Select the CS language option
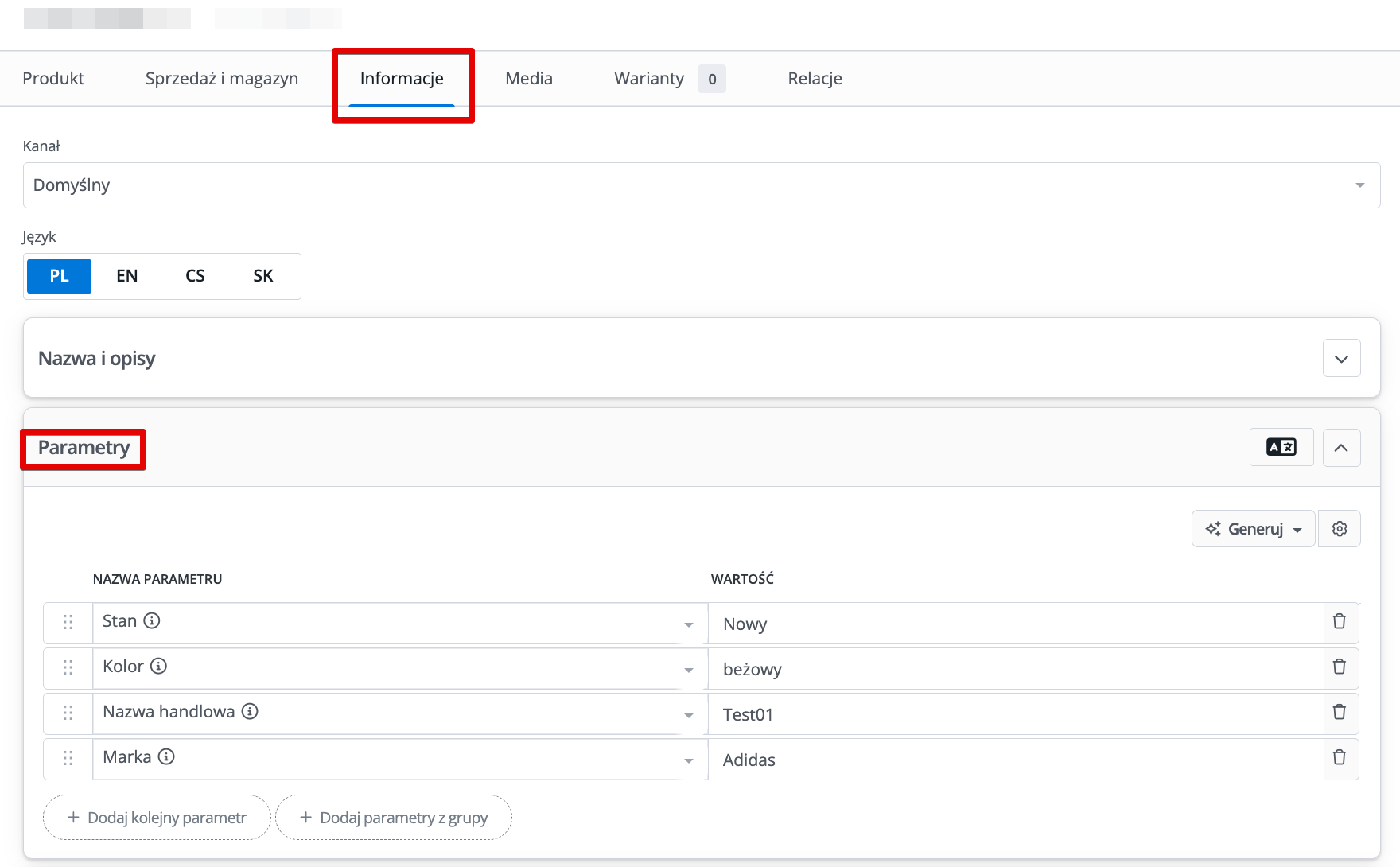 pyautogui.click(x=195, y=275)
